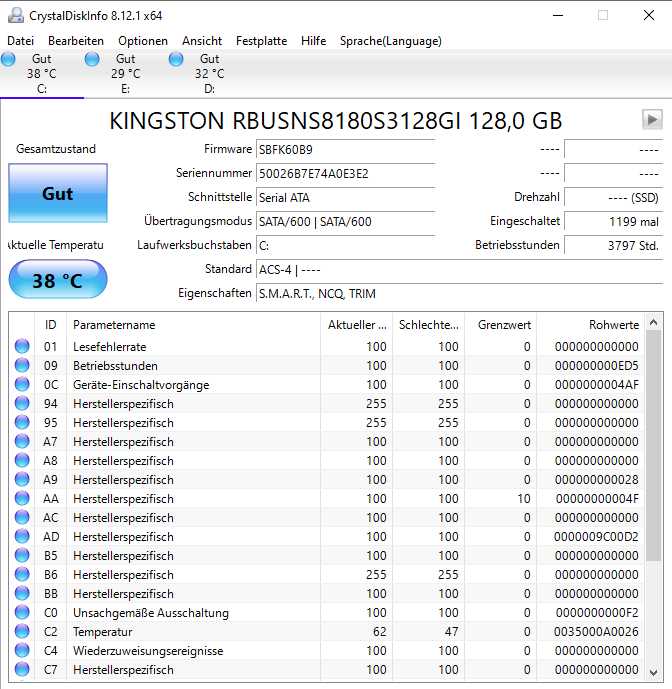672x689 pixels.
Task: Click status icon of row BB
Action: coord(22,593)
